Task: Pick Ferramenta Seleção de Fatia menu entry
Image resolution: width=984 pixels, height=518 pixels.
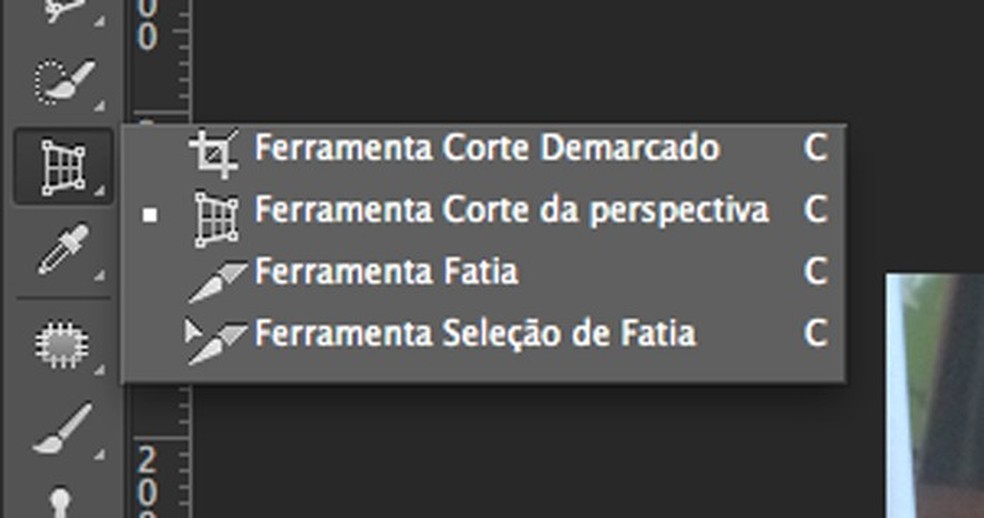Action: [475, 333]
